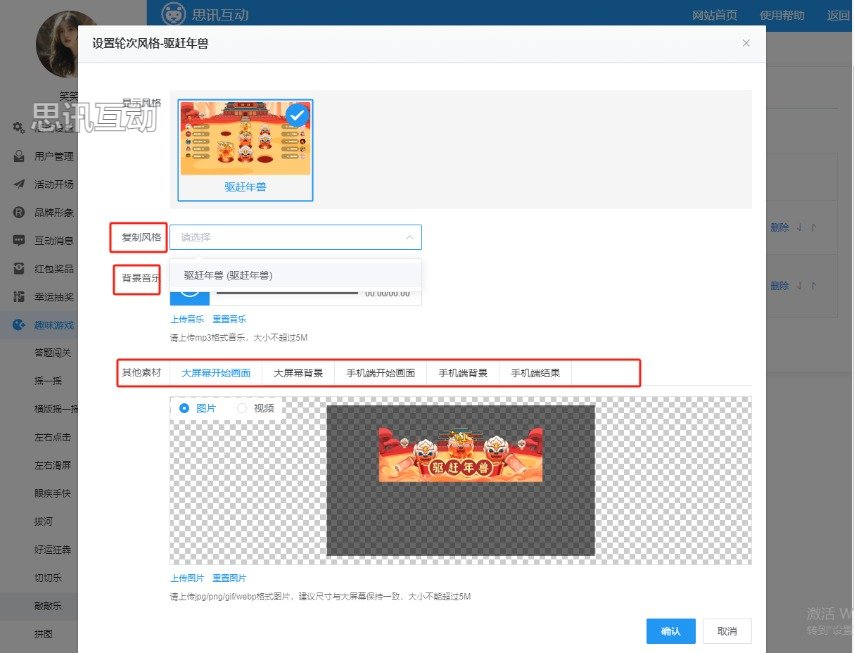
Task: Open the 切切乐 game in the sidebar
Action: (x=48, y=578)
